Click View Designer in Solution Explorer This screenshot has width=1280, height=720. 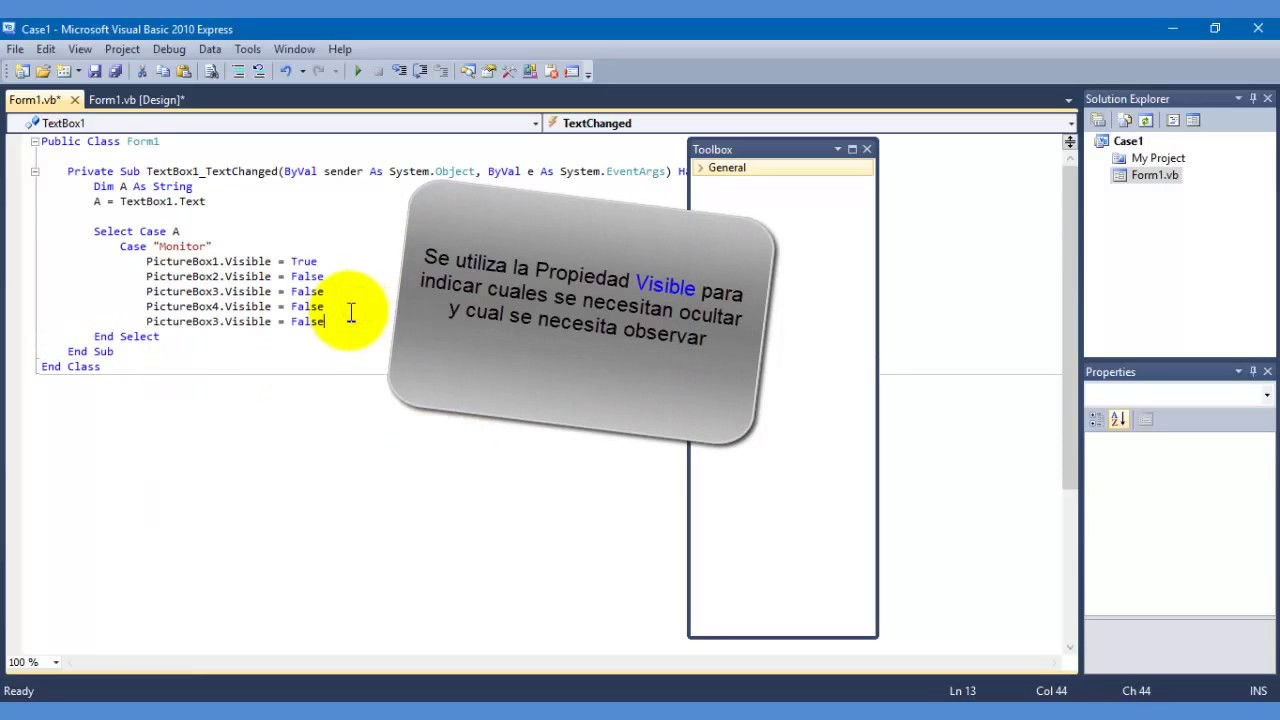tap(1193, 120)
